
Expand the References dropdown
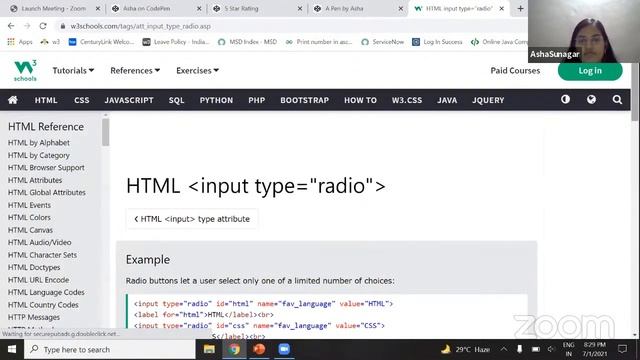(135, 71)
